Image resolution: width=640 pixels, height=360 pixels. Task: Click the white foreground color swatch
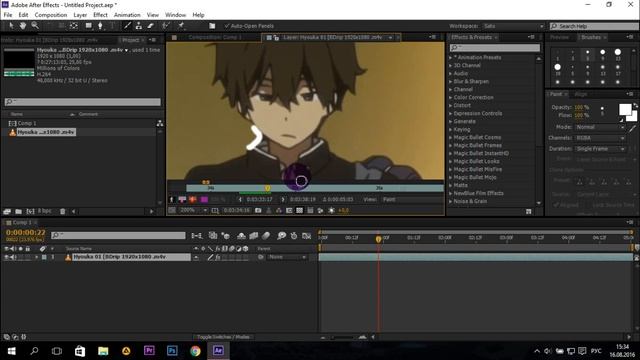pos(625,109)
